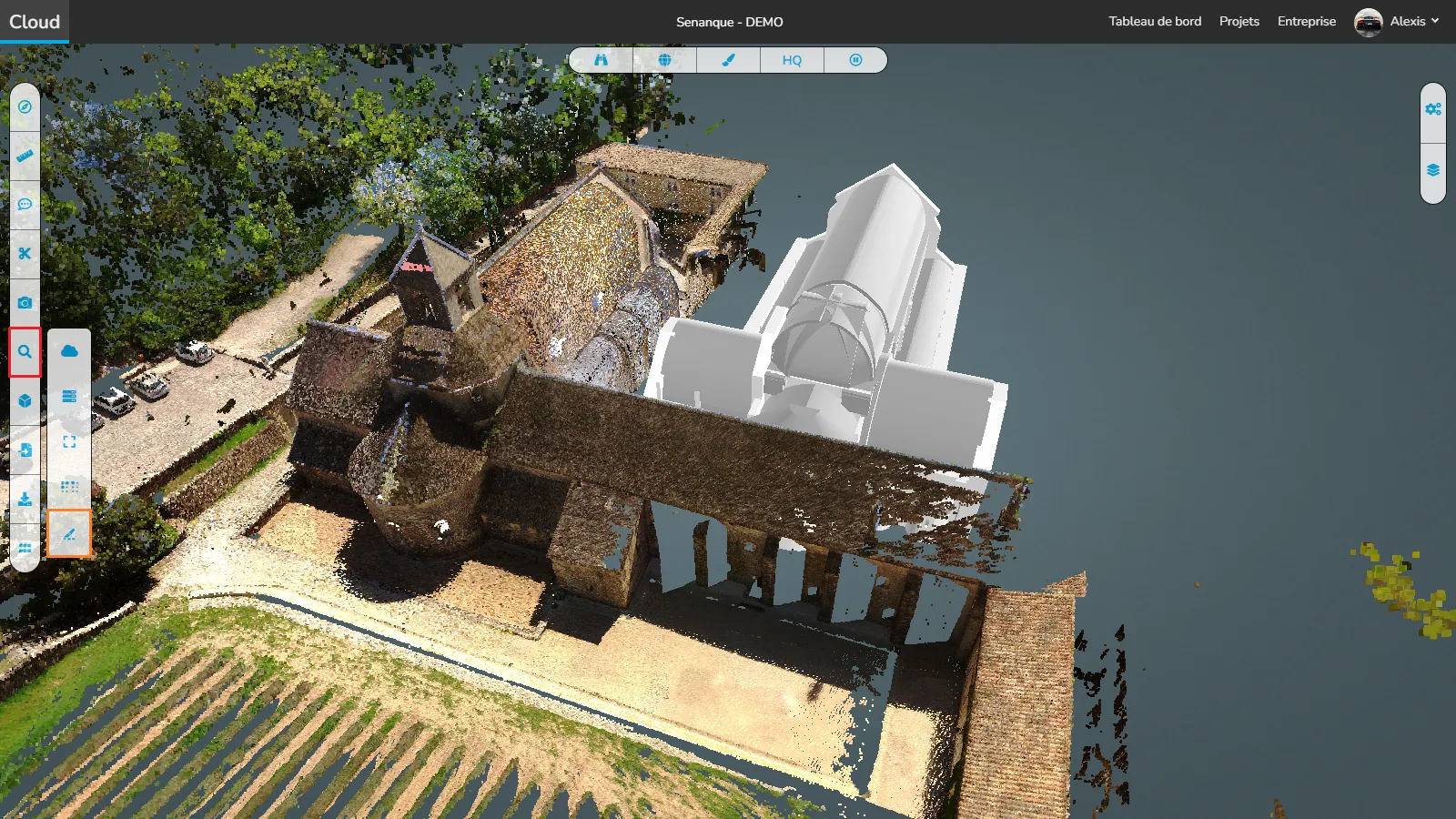Click the Alexis profile avatar
This screenshot has width=1456, height=819.
pos(1369,22)
